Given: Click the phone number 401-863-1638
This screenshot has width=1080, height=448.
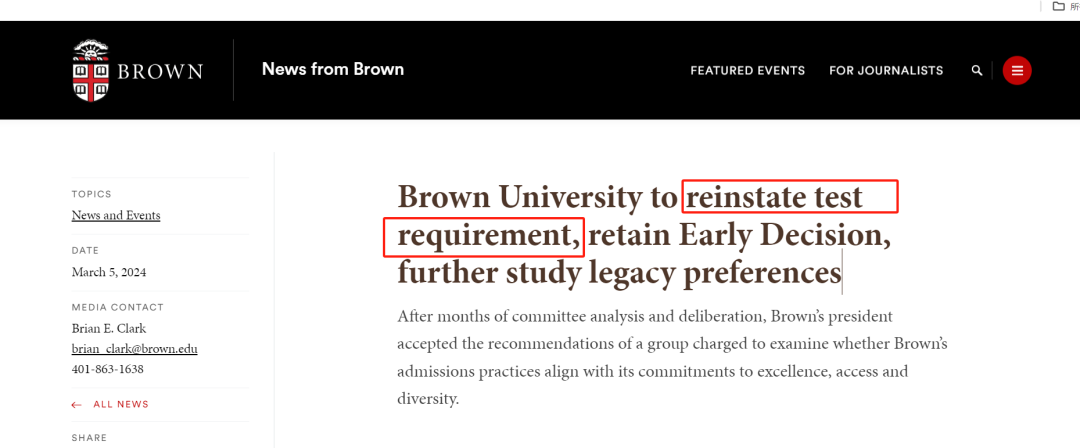Looking at the screenshot, I should 108,369.
